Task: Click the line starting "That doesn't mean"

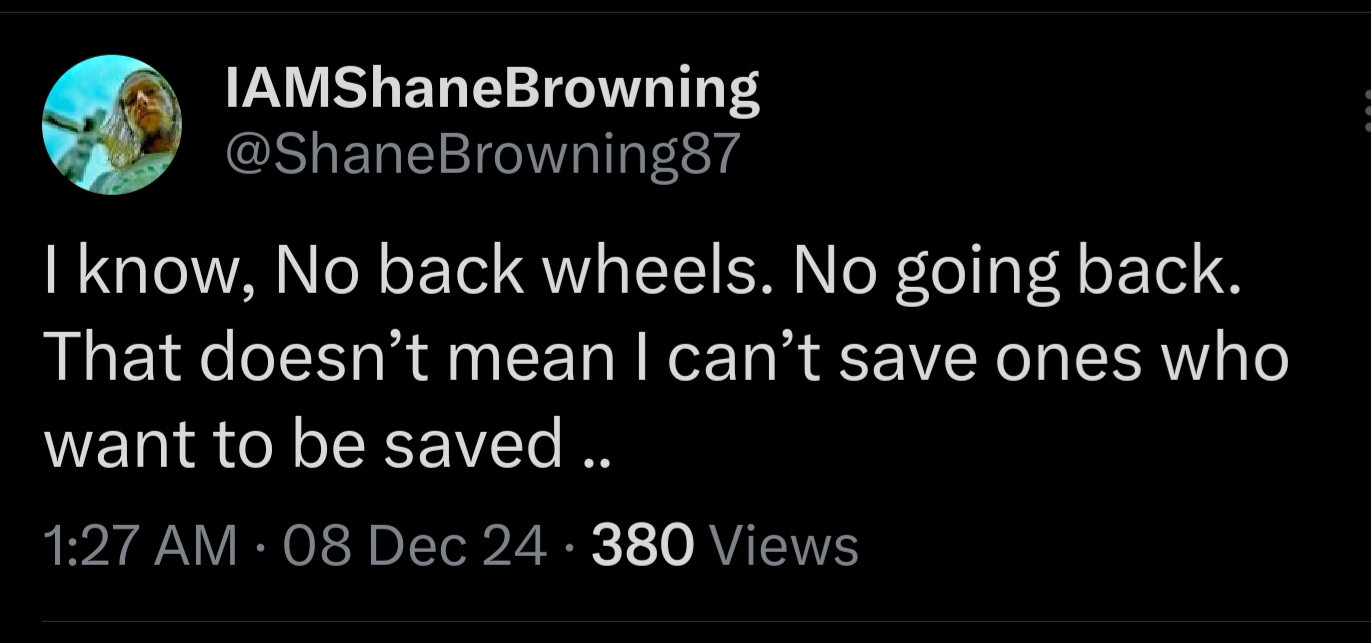Action: [x=666, y=361]
